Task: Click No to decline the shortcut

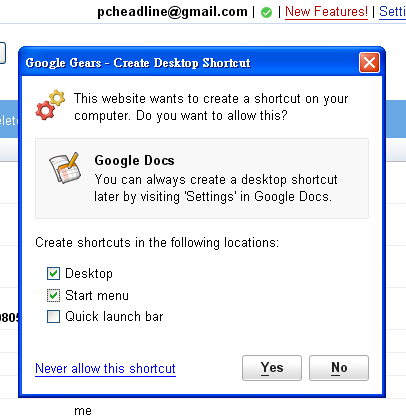Action: click(339, 368)
